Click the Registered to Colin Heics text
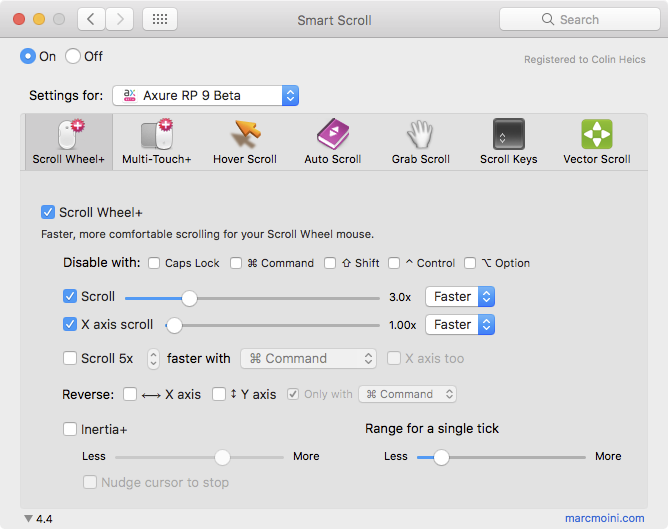This screenshot has height=529, width=668. 584,60
